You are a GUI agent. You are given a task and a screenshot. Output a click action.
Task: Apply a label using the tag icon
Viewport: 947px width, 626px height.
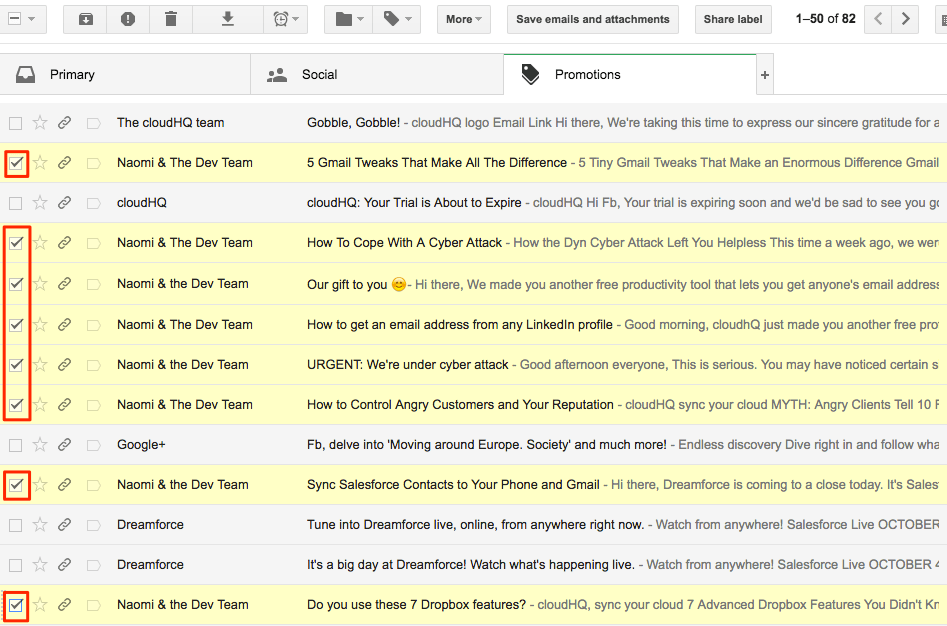point(390,18)
